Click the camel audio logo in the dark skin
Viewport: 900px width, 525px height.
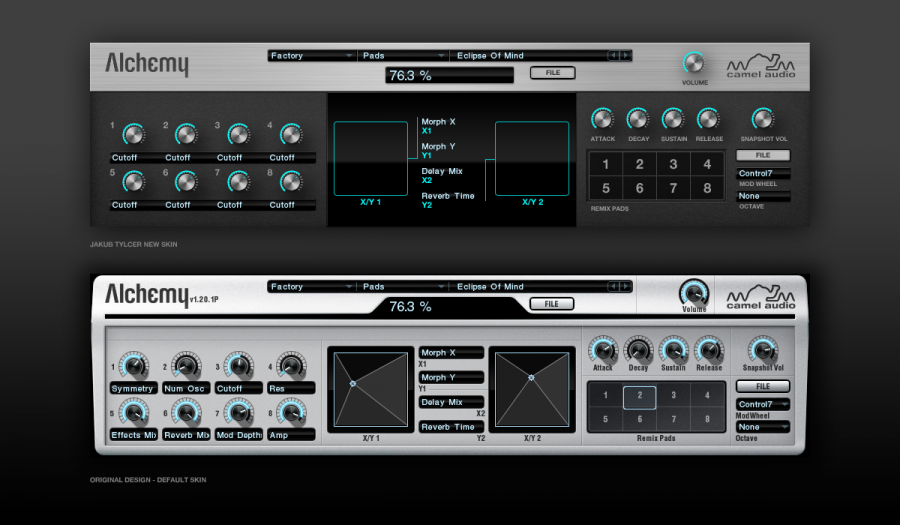[761, 66]
